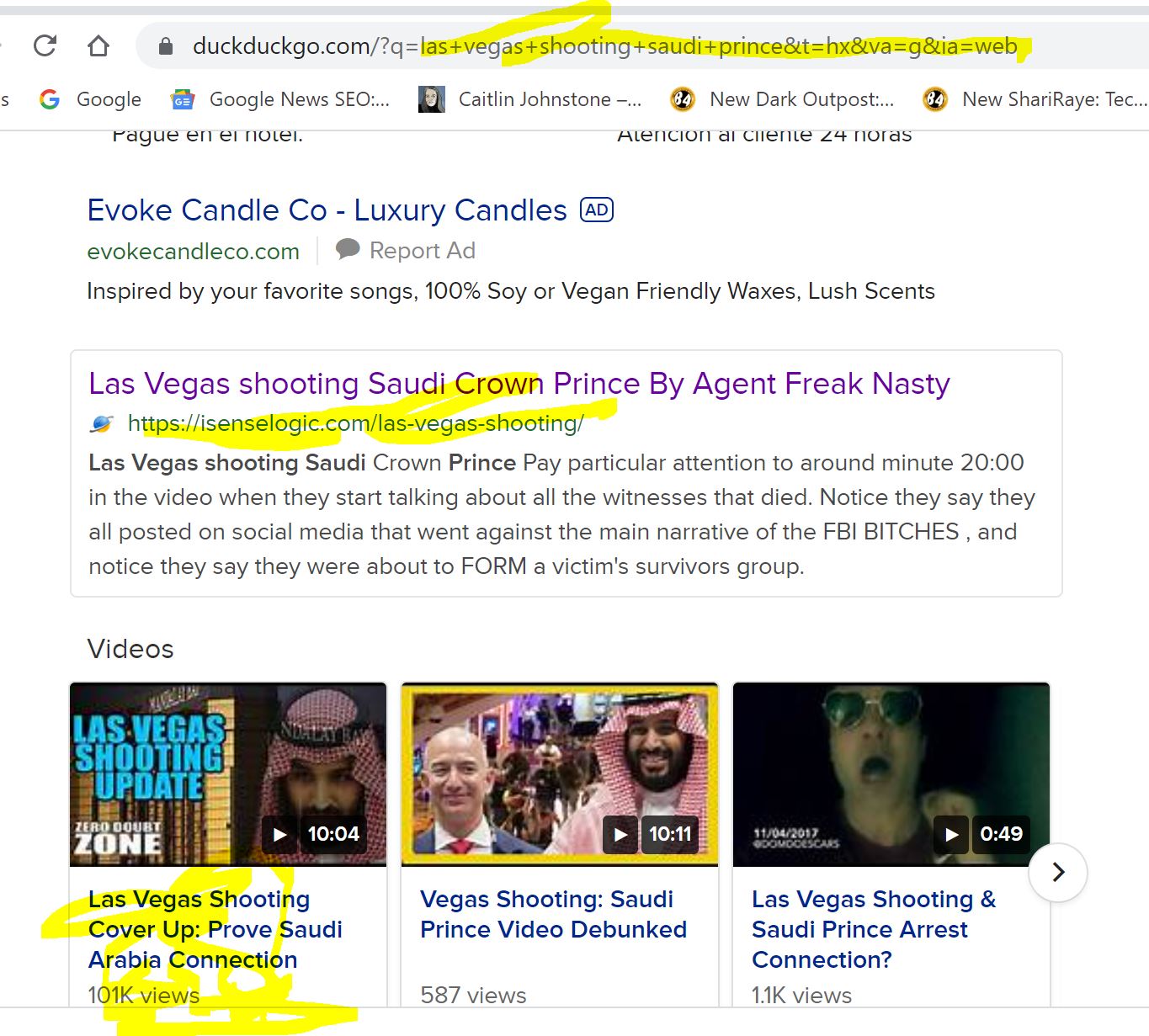The image size is (1149, 1036).
Task: Open the Google bookmark
Action: (x=90, y=99)
